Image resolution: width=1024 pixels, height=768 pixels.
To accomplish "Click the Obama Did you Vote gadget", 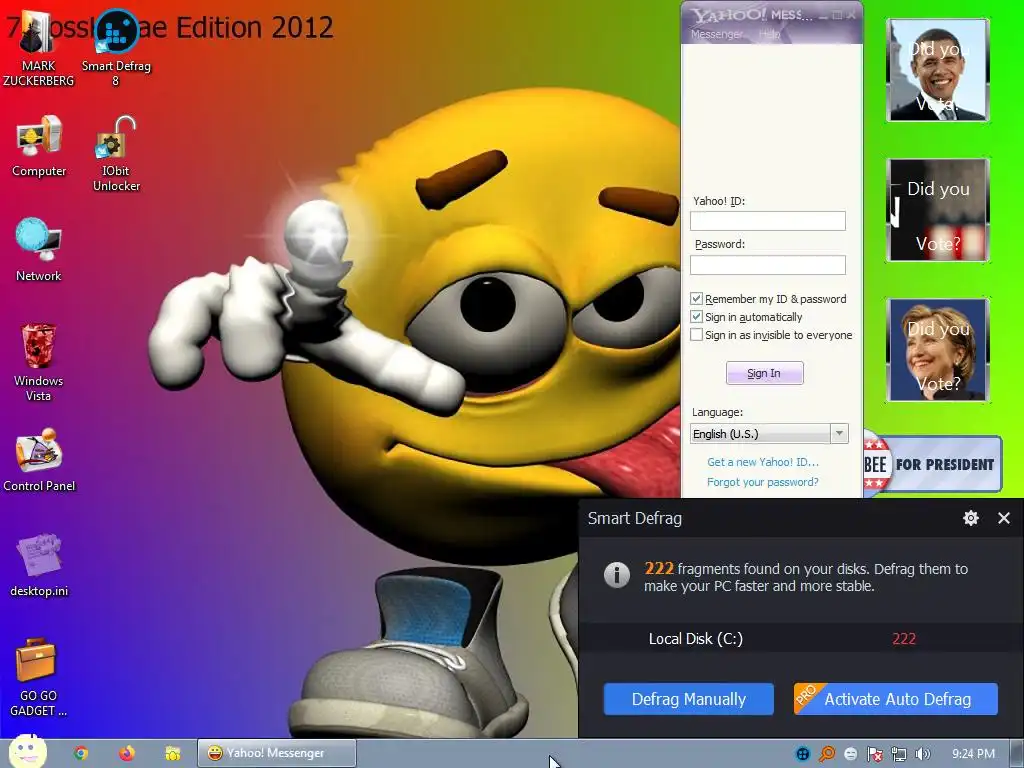I will pos(938,71).
